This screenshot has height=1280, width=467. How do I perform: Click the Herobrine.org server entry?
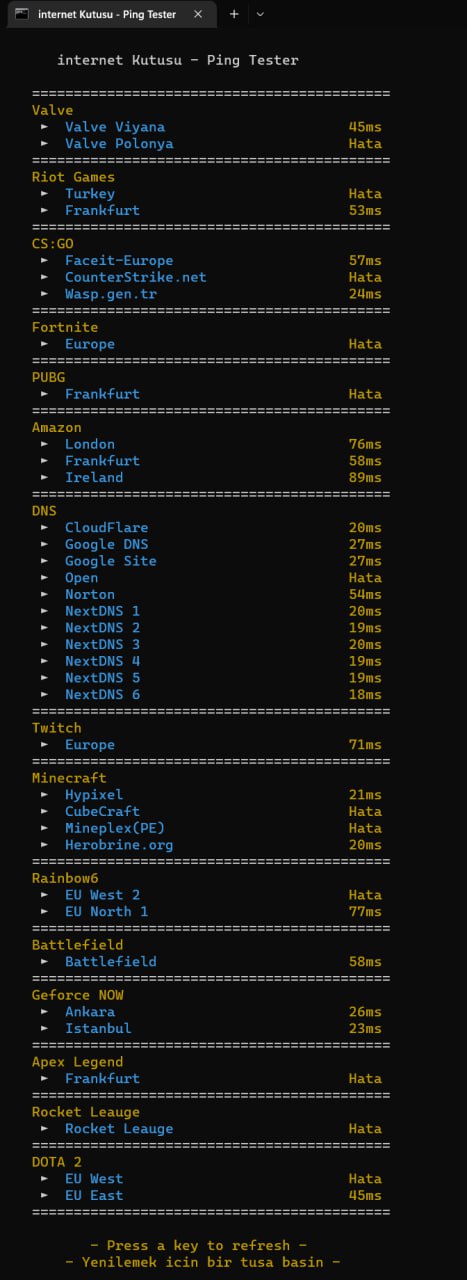pos(119,845)
